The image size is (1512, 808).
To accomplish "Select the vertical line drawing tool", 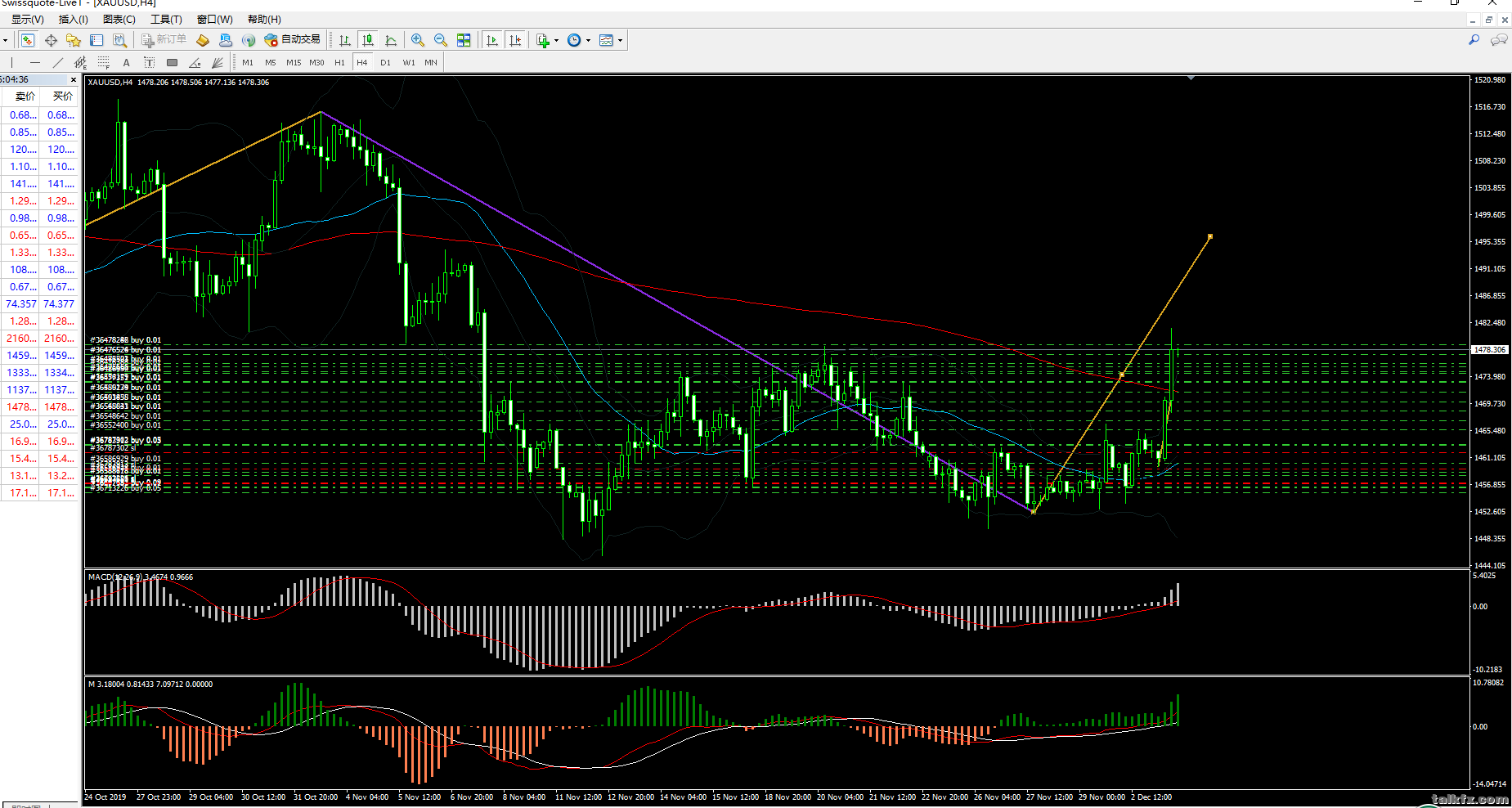I will click(x=11, y=62).
